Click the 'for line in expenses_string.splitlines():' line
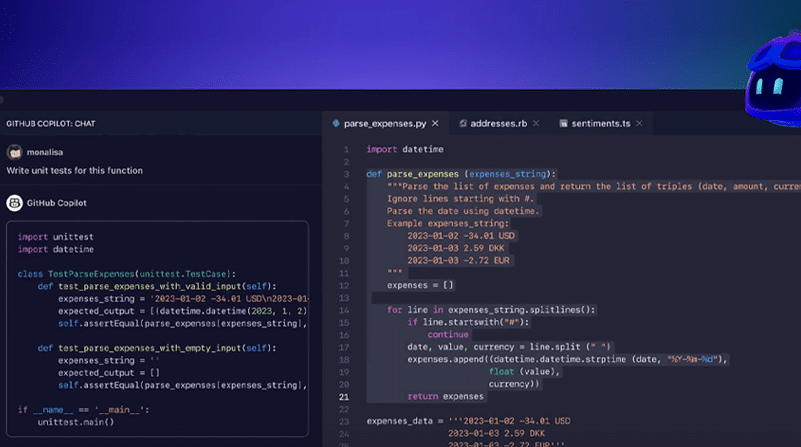 click(x=491, y=310)
